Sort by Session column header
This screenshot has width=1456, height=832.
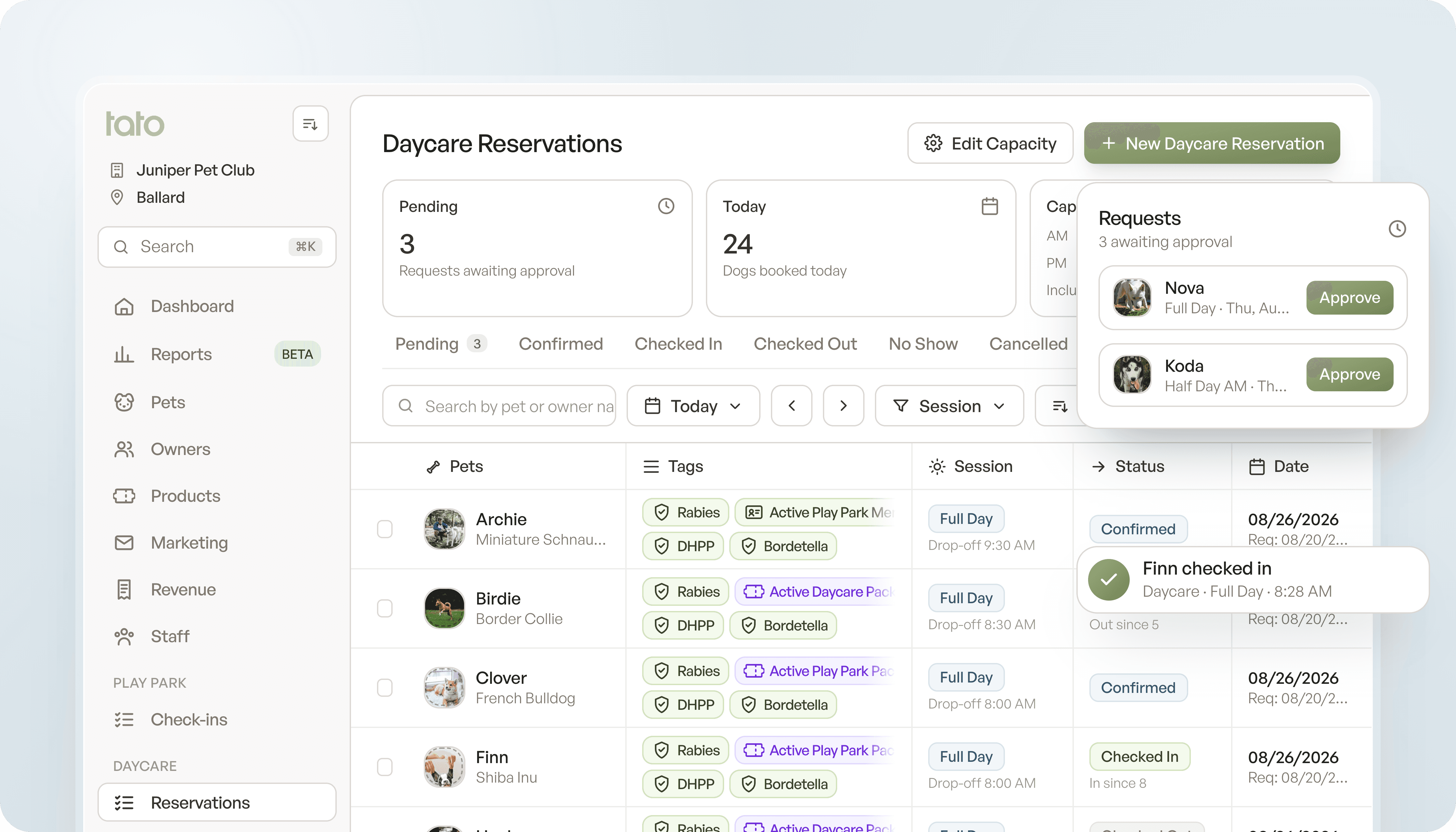tap(971, 467)
